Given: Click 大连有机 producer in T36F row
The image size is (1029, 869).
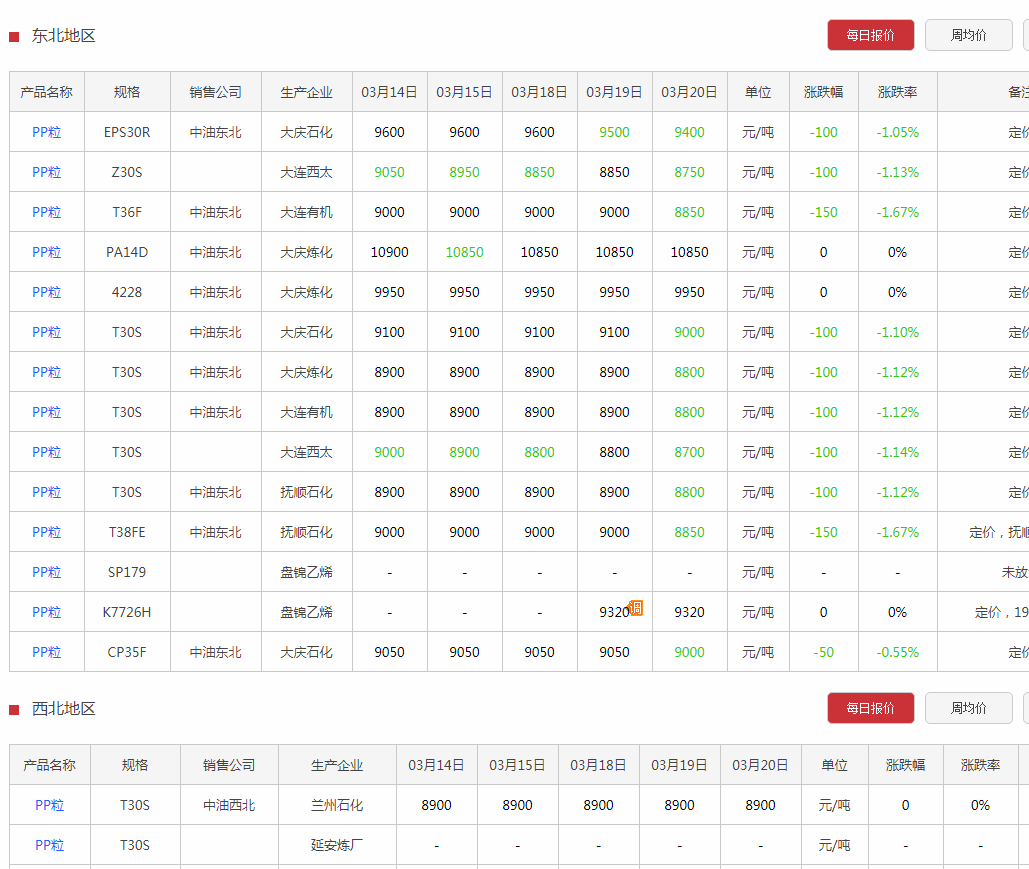Looking at the screenshot, I should [306, 212].
